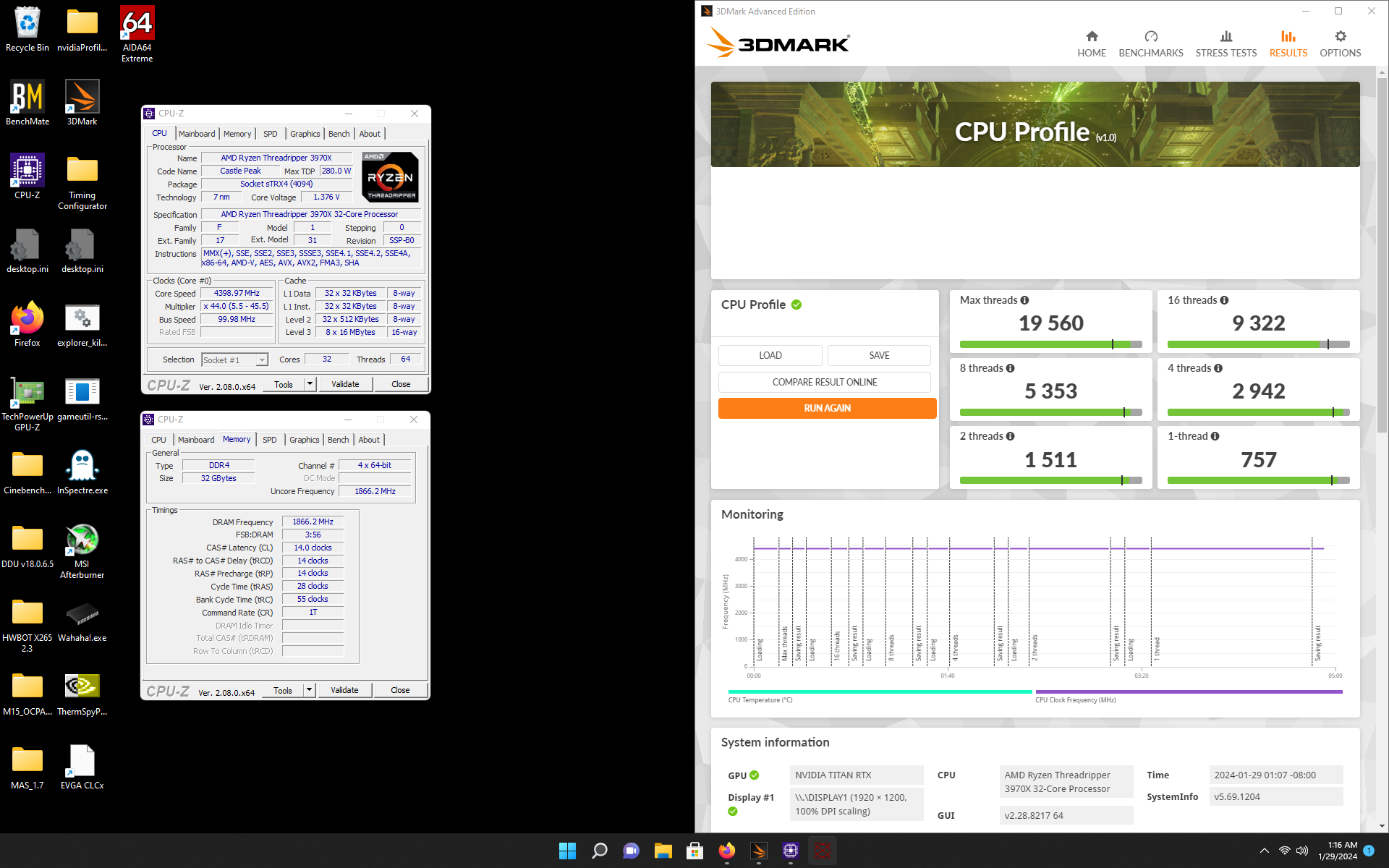Screen dimensions: 1389x868
Task: Click Validate in upper CPU-Z window
Action: [x=345, y=384]
